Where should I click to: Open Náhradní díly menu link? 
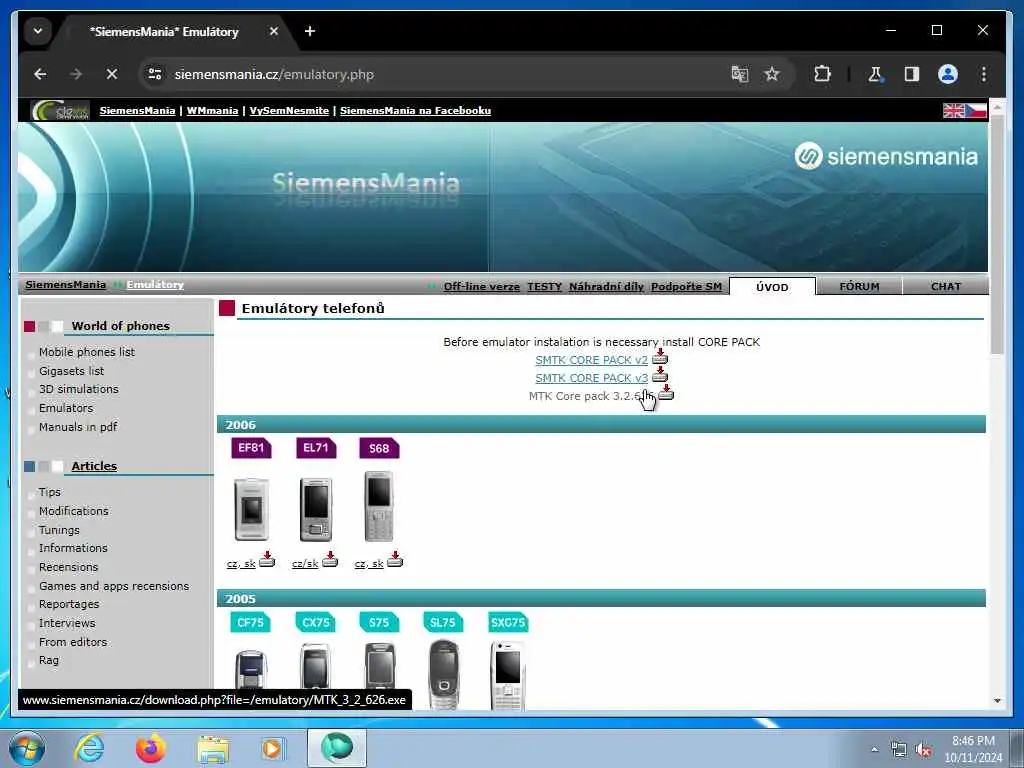pos(606,287)
